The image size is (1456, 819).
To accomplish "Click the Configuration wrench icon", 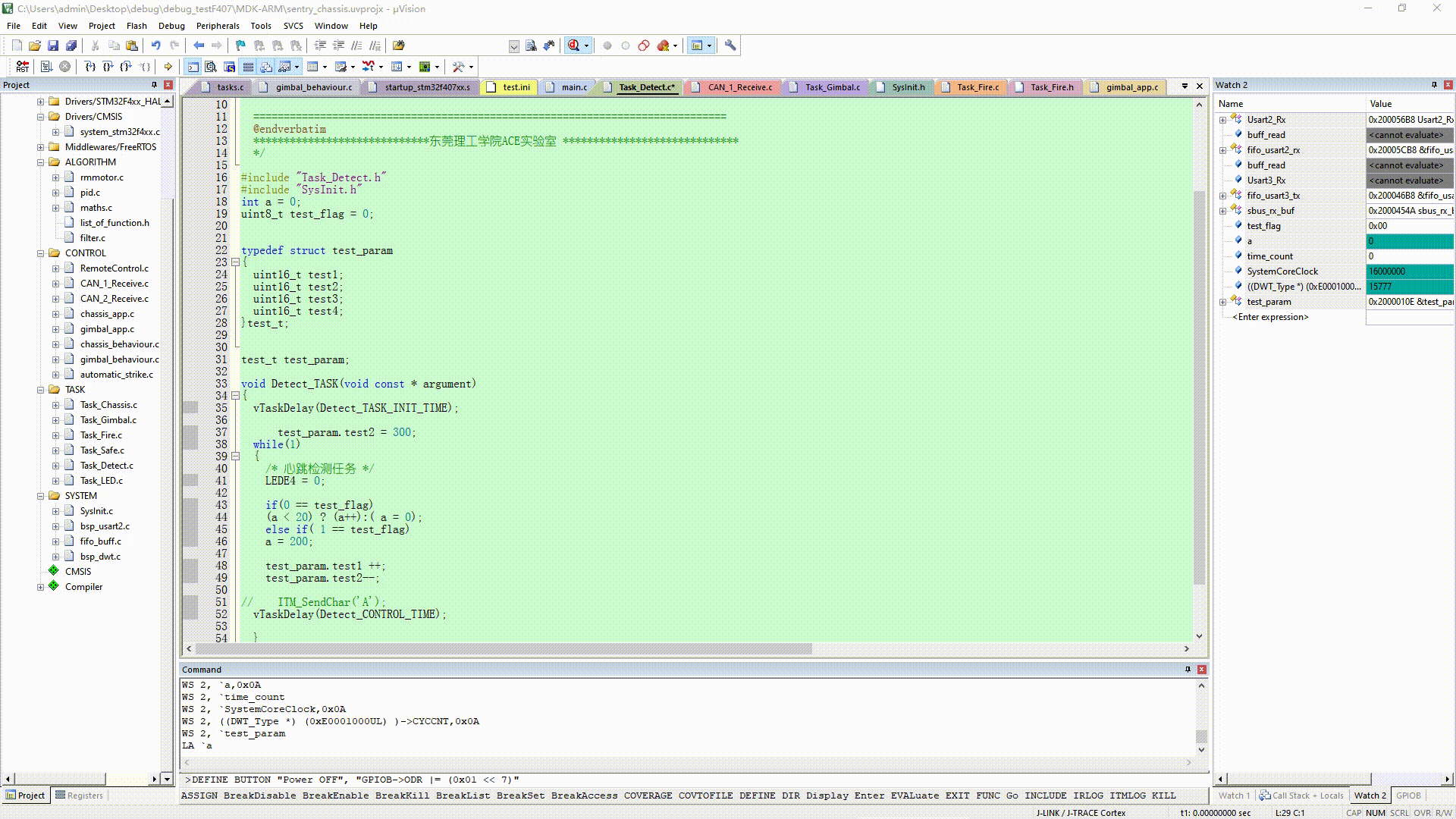I will (x=730, y=45).
